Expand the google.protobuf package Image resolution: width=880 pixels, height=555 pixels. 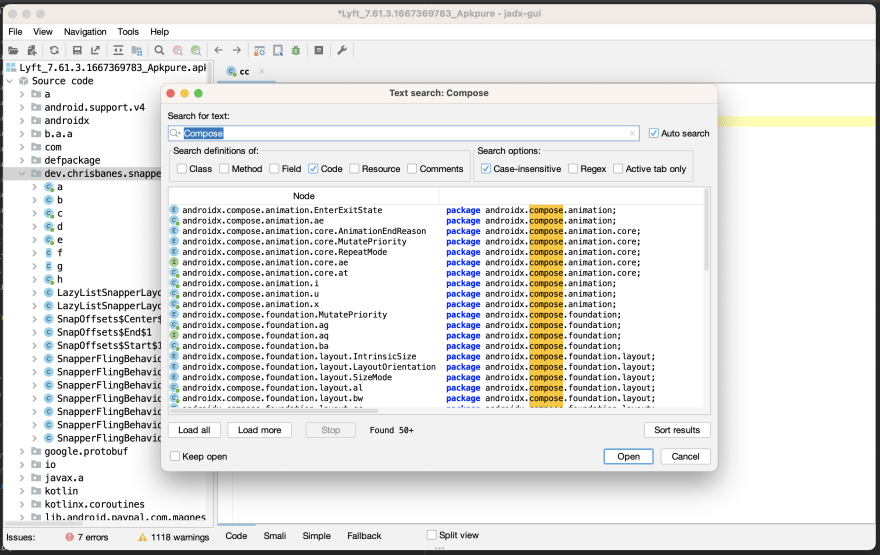22,451
